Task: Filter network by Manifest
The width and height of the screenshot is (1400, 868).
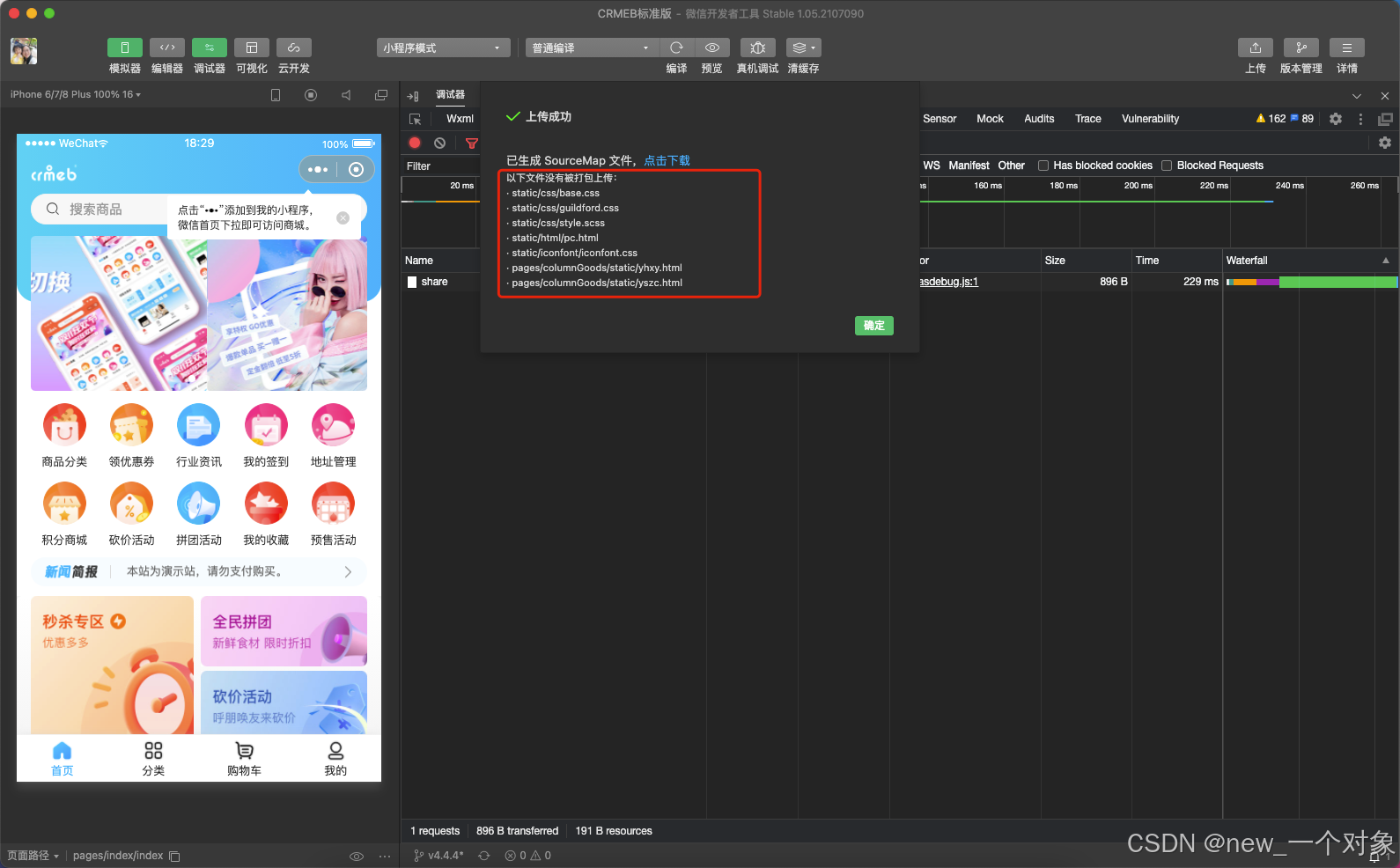Action: [969, 166]
